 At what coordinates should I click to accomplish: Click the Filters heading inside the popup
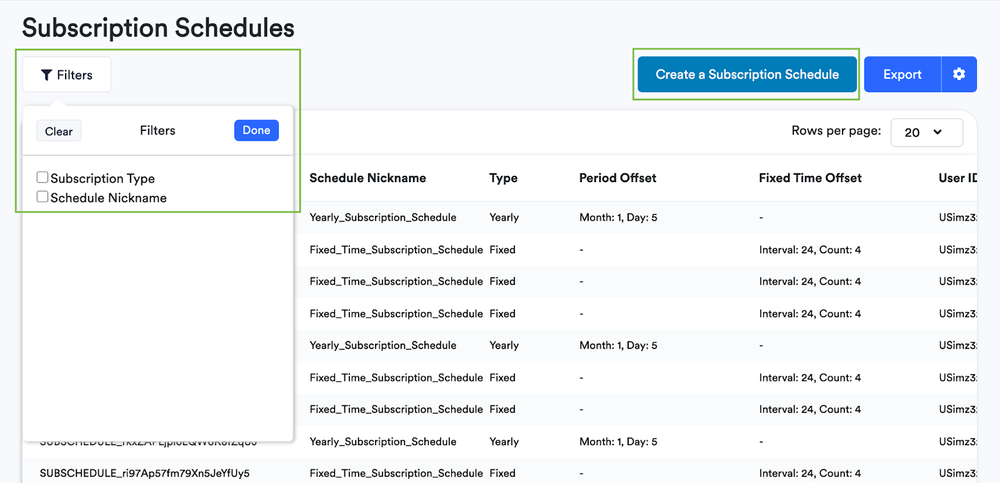tap(158, 130)
